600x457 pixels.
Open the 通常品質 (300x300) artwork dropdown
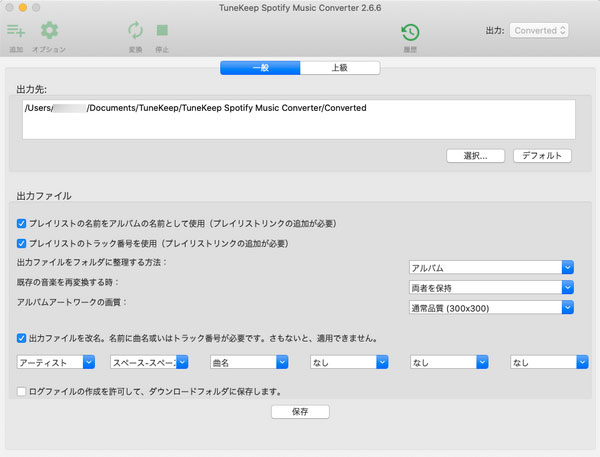pos(491,308)
